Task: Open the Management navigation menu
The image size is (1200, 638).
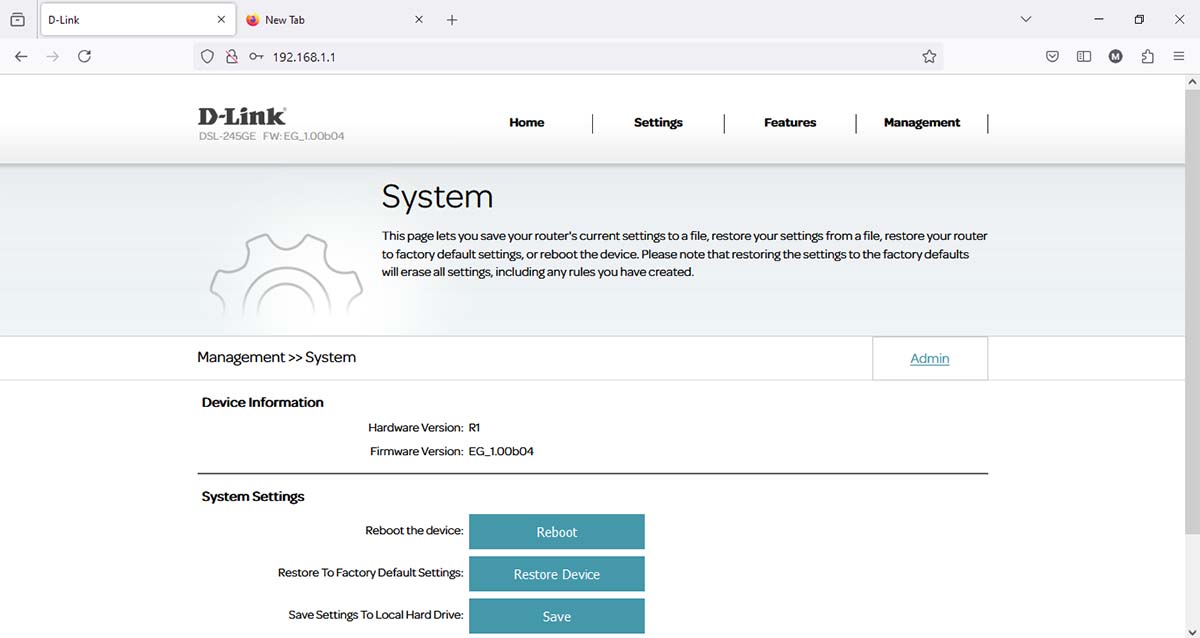Action: click(921, 123)
